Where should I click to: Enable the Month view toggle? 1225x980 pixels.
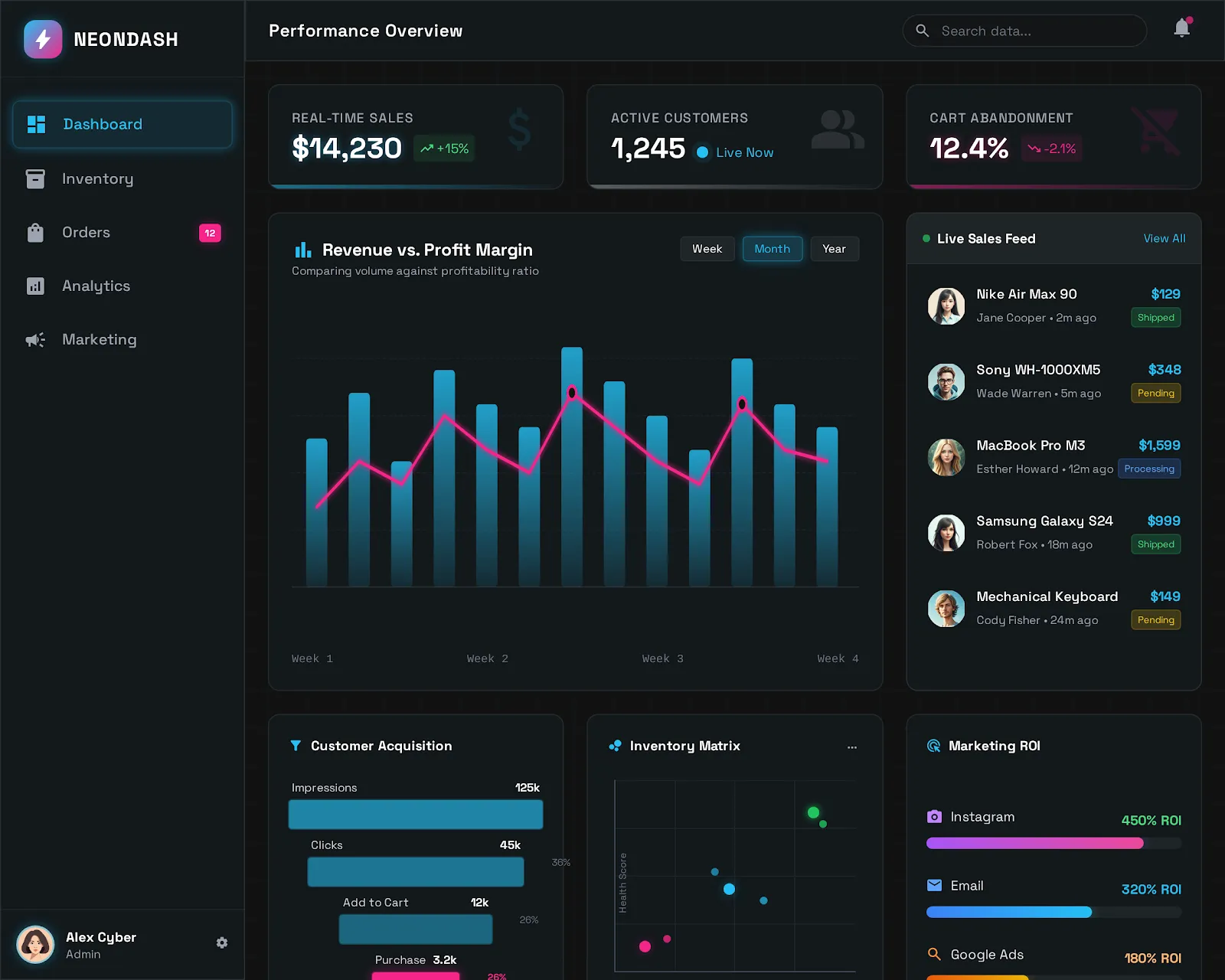(772, 248)
